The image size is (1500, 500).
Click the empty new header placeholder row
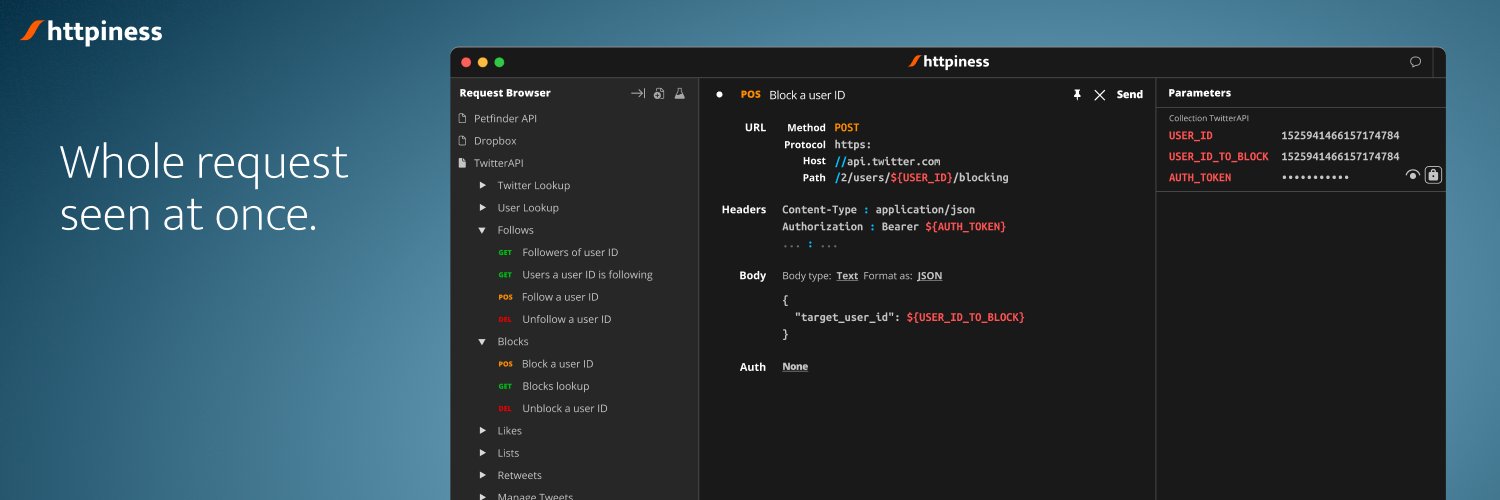[810, 244]
